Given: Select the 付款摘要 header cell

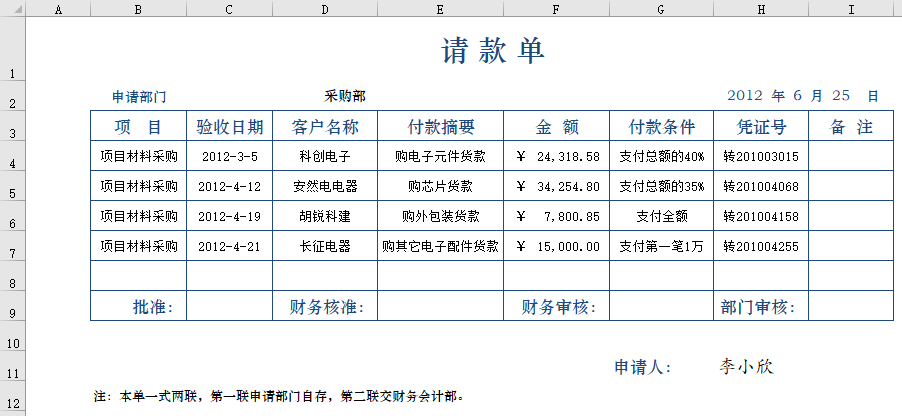Looking at the screenshot, I should (440, 127).
